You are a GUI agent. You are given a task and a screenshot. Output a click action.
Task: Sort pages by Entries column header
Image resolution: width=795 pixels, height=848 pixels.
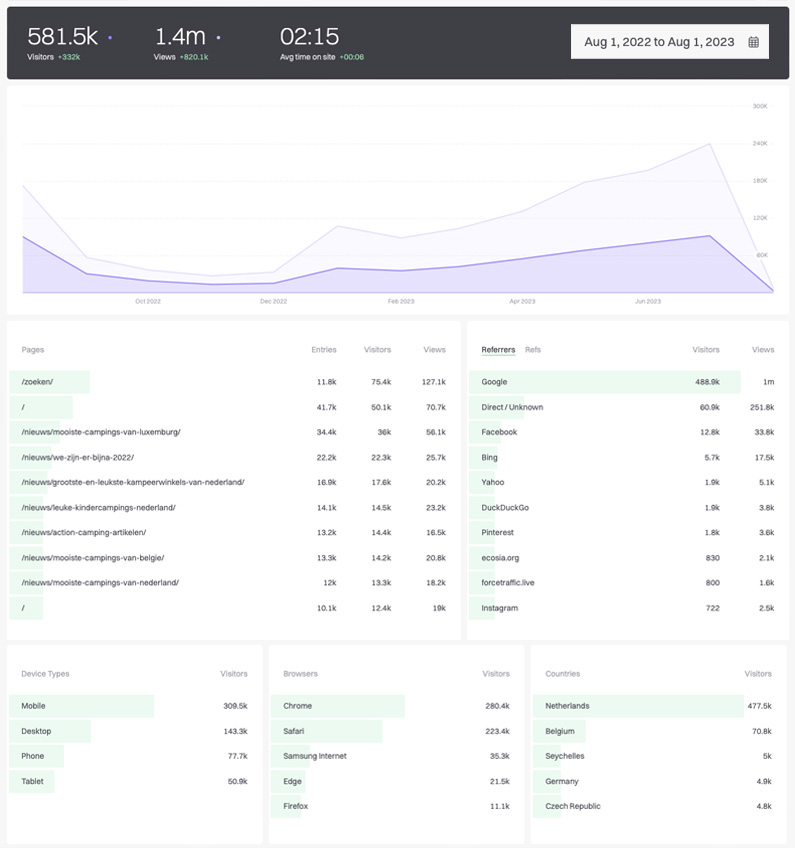[x=323, y=350]
